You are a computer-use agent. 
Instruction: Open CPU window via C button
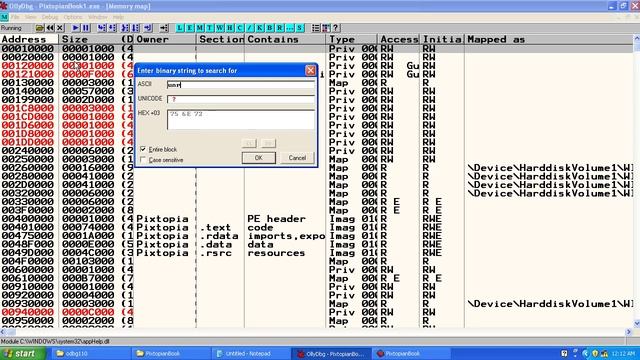tap(240, 28)
